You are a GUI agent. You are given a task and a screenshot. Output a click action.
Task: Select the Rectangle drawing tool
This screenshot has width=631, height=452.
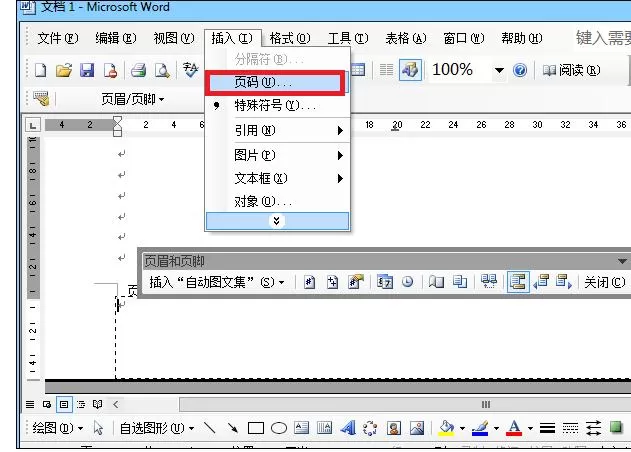pos(256,428)
